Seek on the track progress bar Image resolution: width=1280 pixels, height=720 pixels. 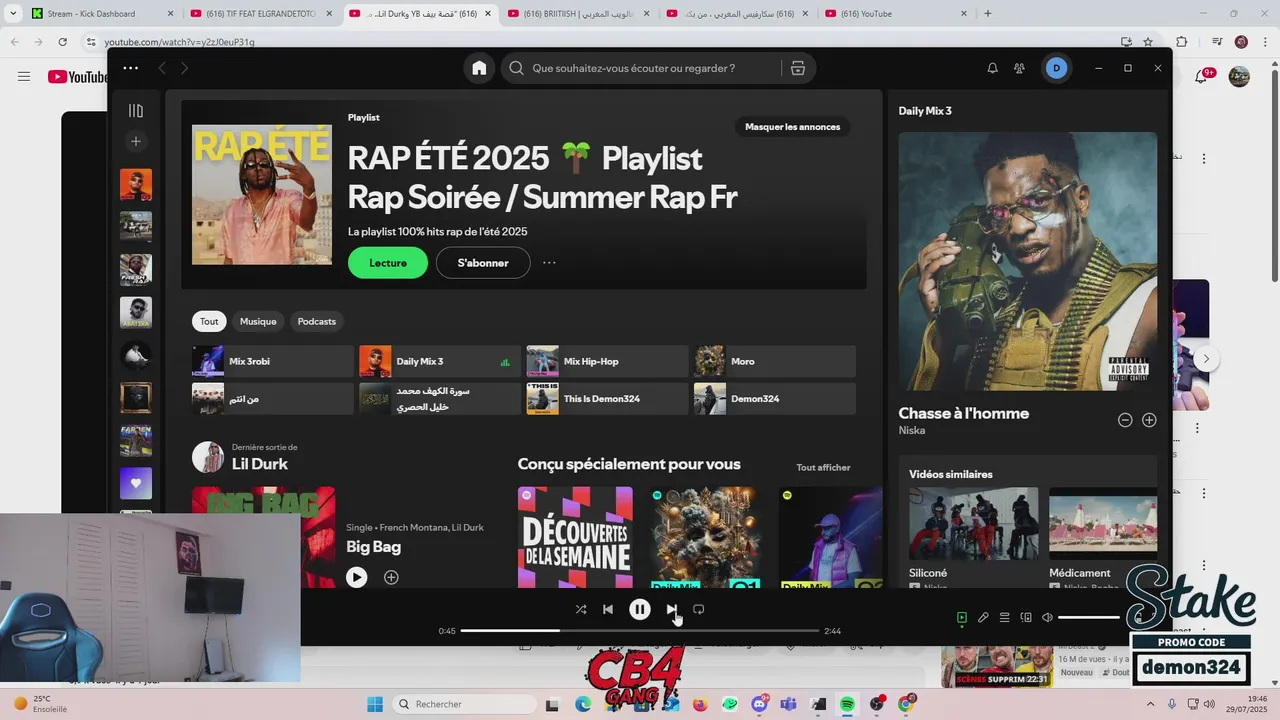tap(640, 631)
